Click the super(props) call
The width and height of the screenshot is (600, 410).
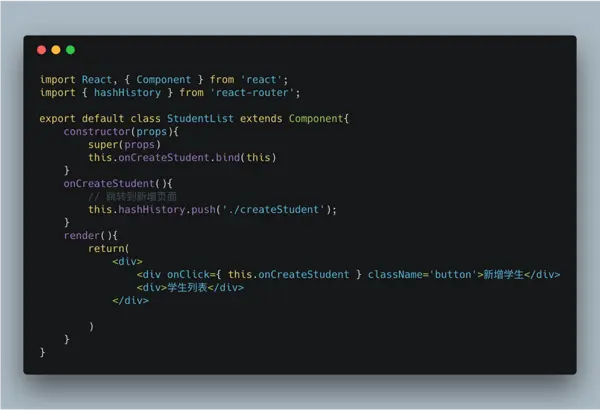coord(124,145)
